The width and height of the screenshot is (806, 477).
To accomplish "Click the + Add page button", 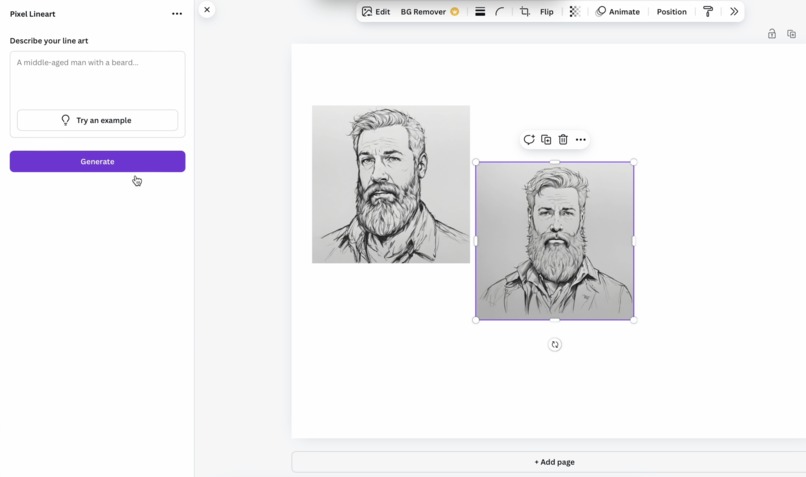I will click(554, 462).
